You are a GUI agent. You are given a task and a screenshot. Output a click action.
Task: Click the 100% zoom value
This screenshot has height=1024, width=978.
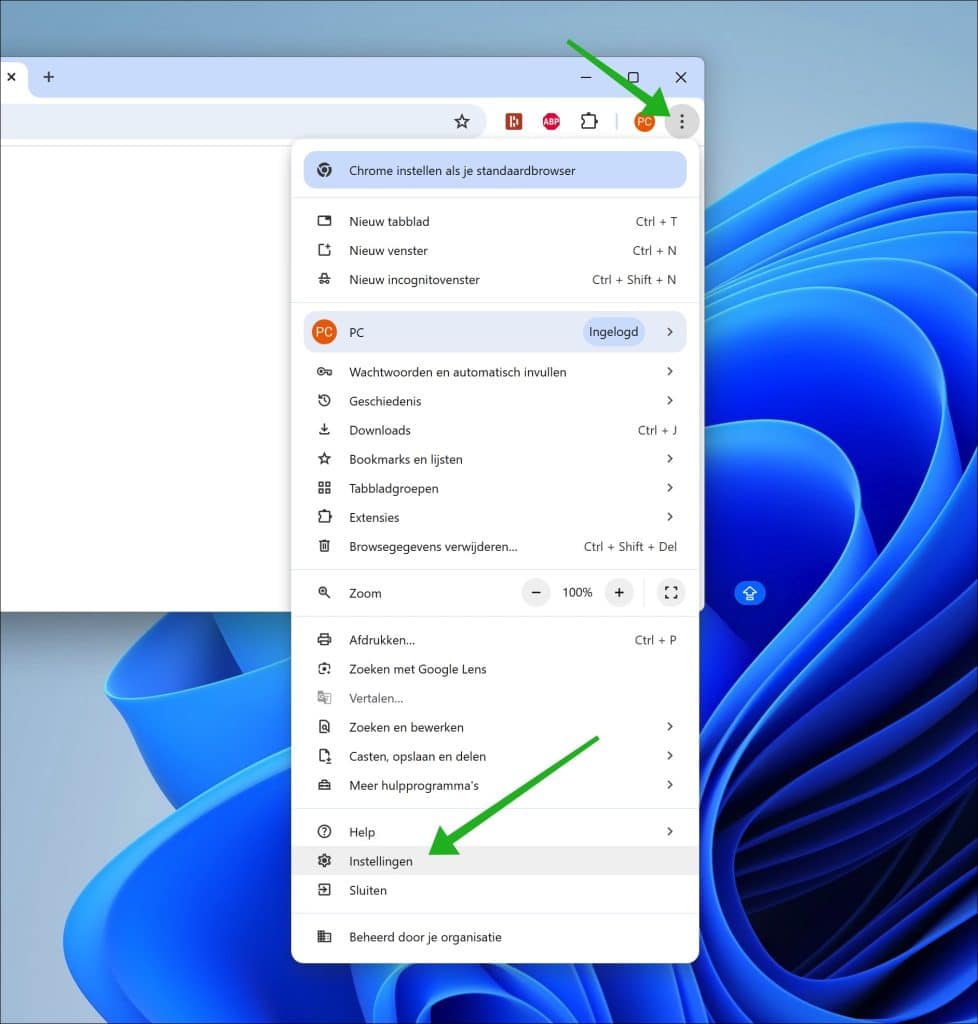click(x=577, y=593)
